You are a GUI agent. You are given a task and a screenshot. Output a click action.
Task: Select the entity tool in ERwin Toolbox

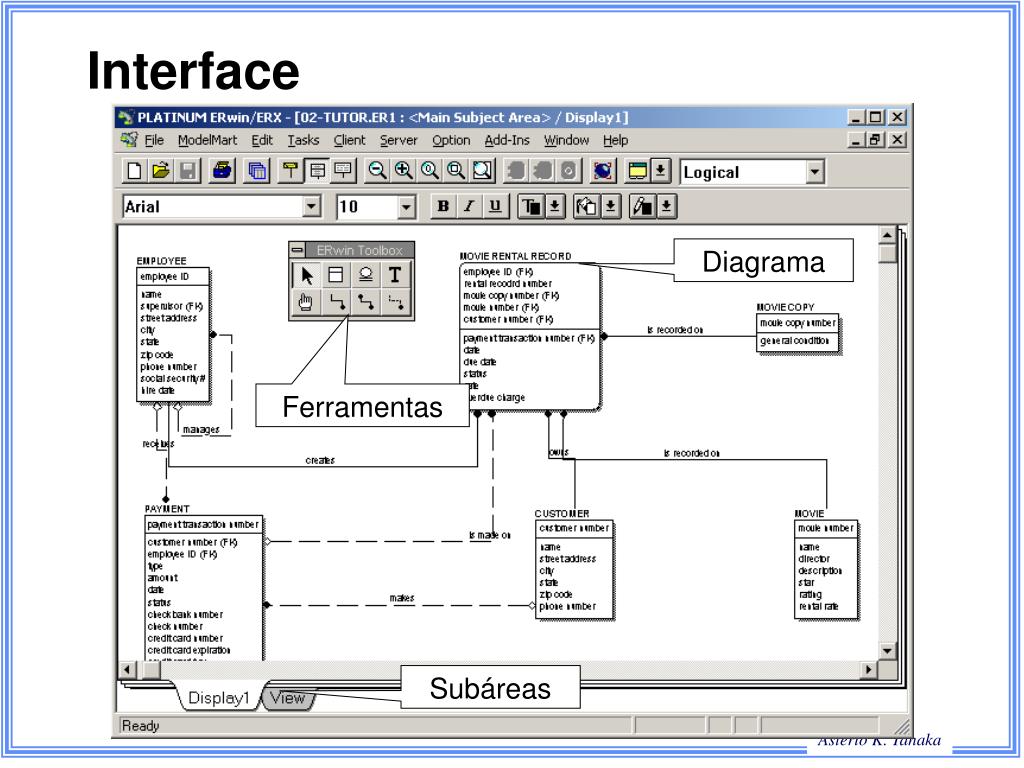336,275
